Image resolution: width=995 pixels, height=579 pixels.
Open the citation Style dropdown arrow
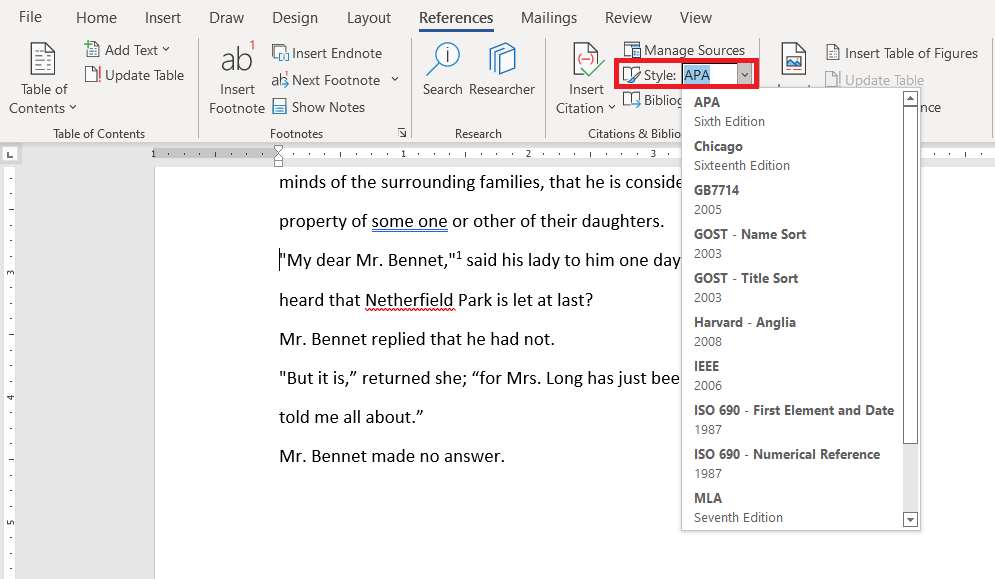pyautogui.click(x=745, y=75)
